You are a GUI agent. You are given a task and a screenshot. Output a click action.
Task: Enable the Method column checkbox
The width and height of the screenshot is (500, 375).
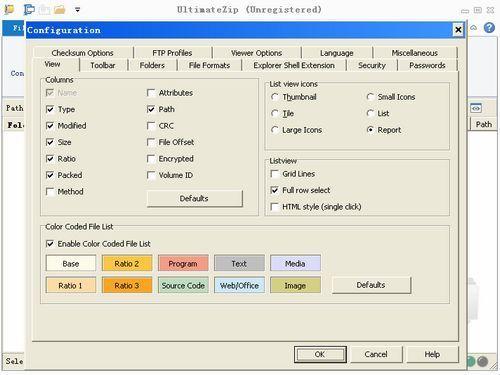point(50,192)
